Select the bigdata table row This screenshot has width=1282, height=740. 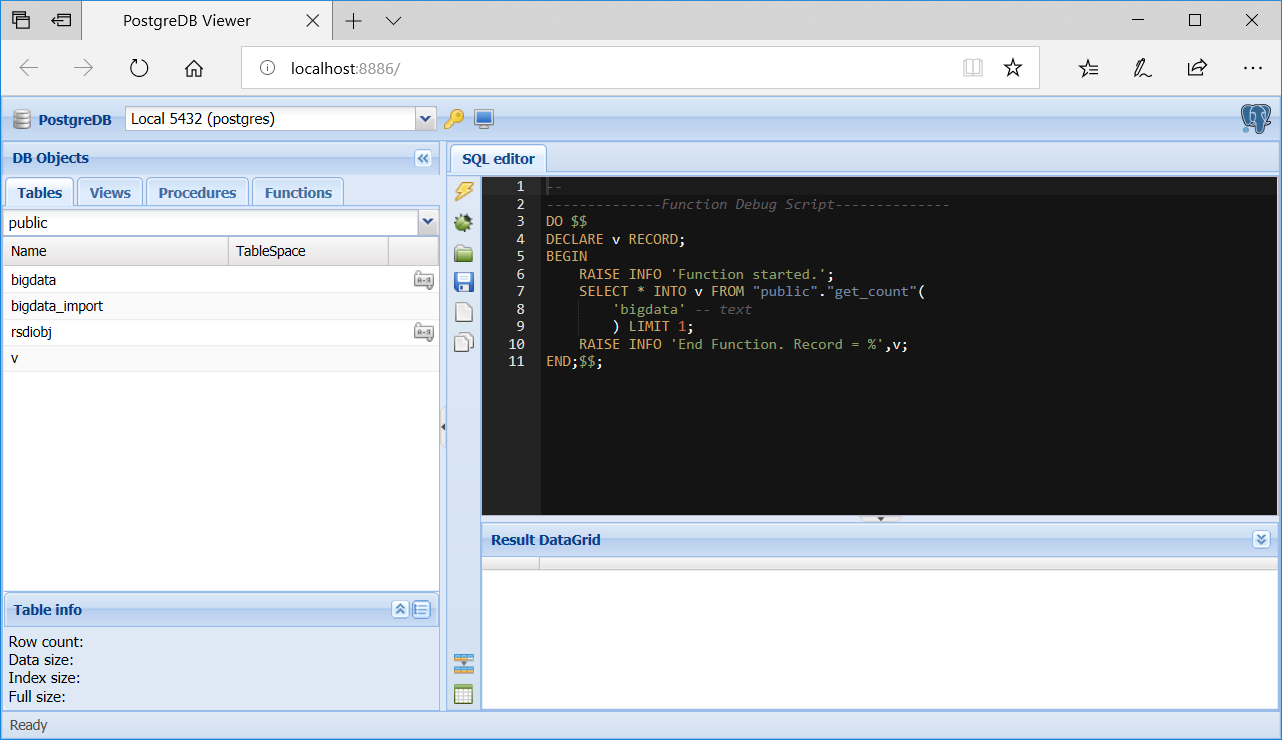pos(221,280)
